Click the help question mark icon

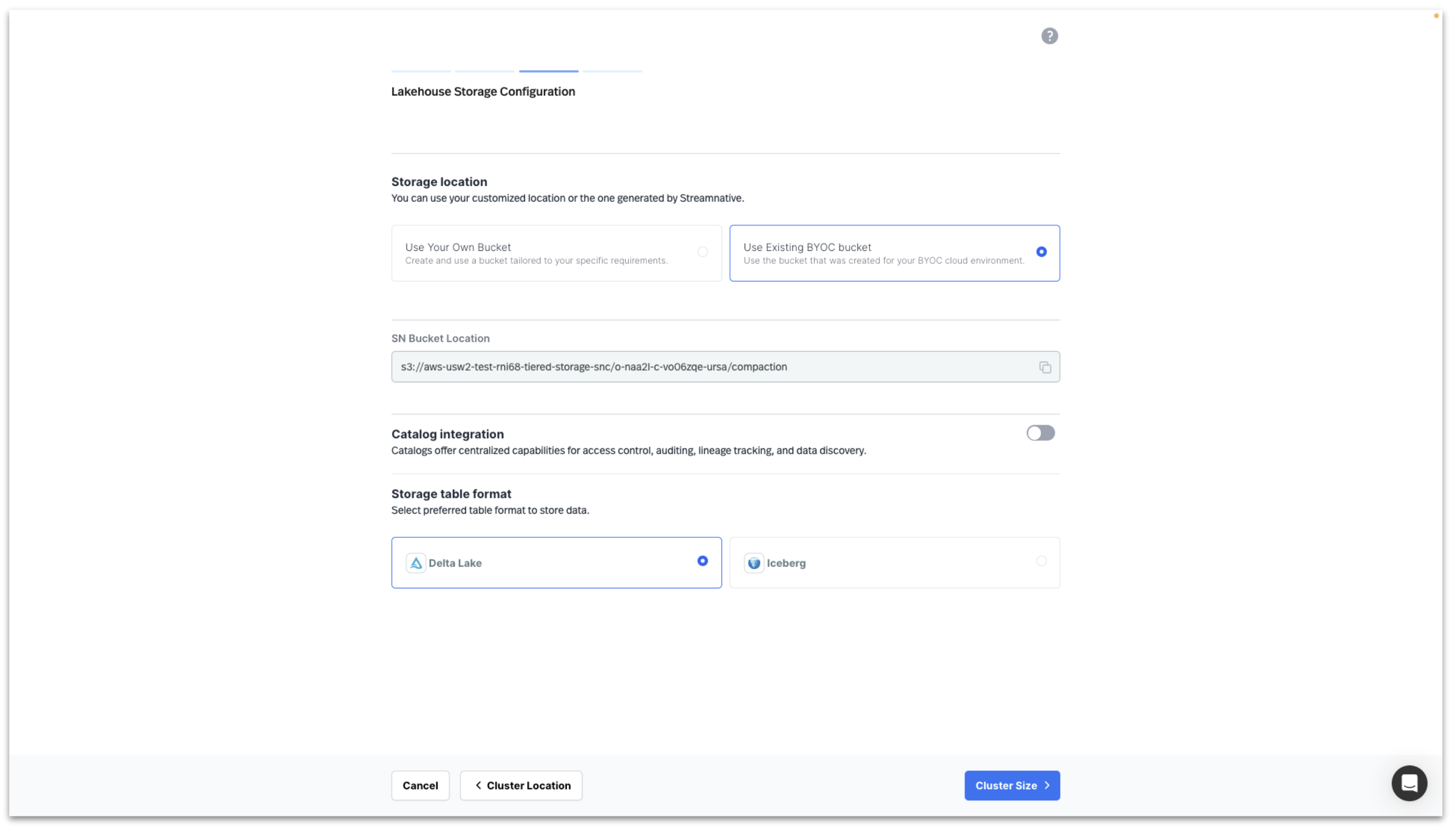click(1049, 35)
